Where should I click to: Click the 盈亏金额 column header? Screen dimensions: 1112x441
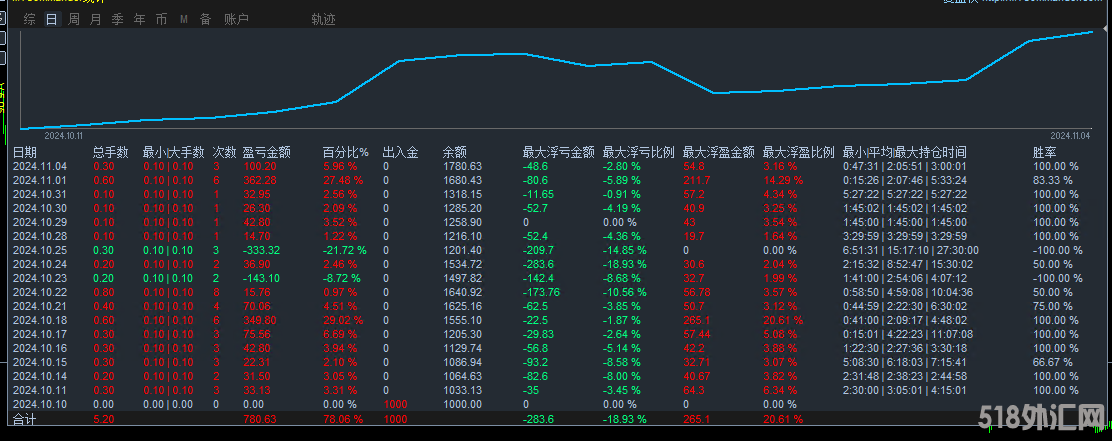[x=266, y=152]
